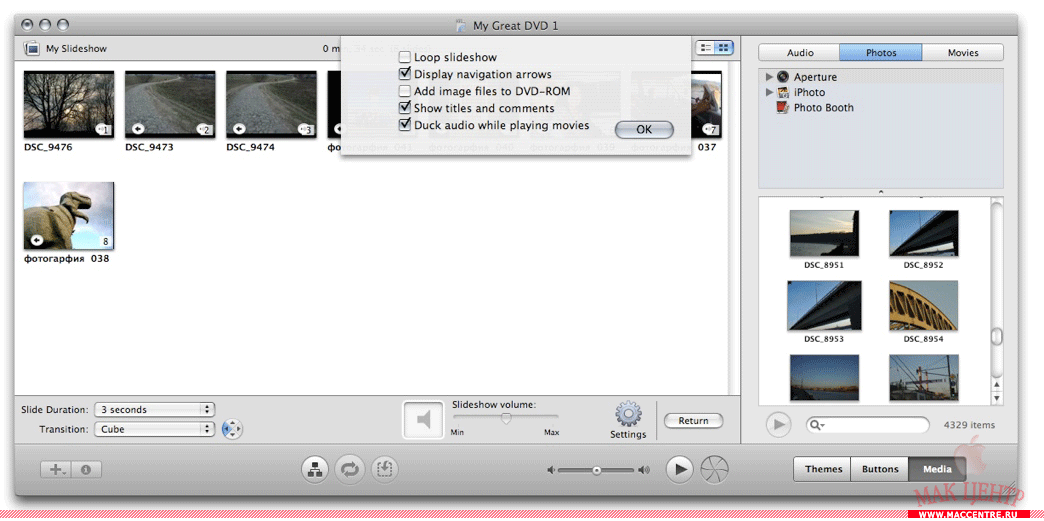Switch to the Photos tab
Viewport: 1044px width, 521px height.
pos(881,53)
